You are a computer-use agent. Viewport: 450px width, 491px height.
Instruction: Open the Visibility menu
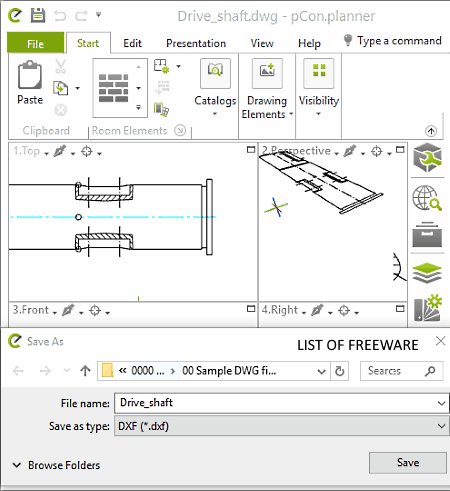[319, 87]
